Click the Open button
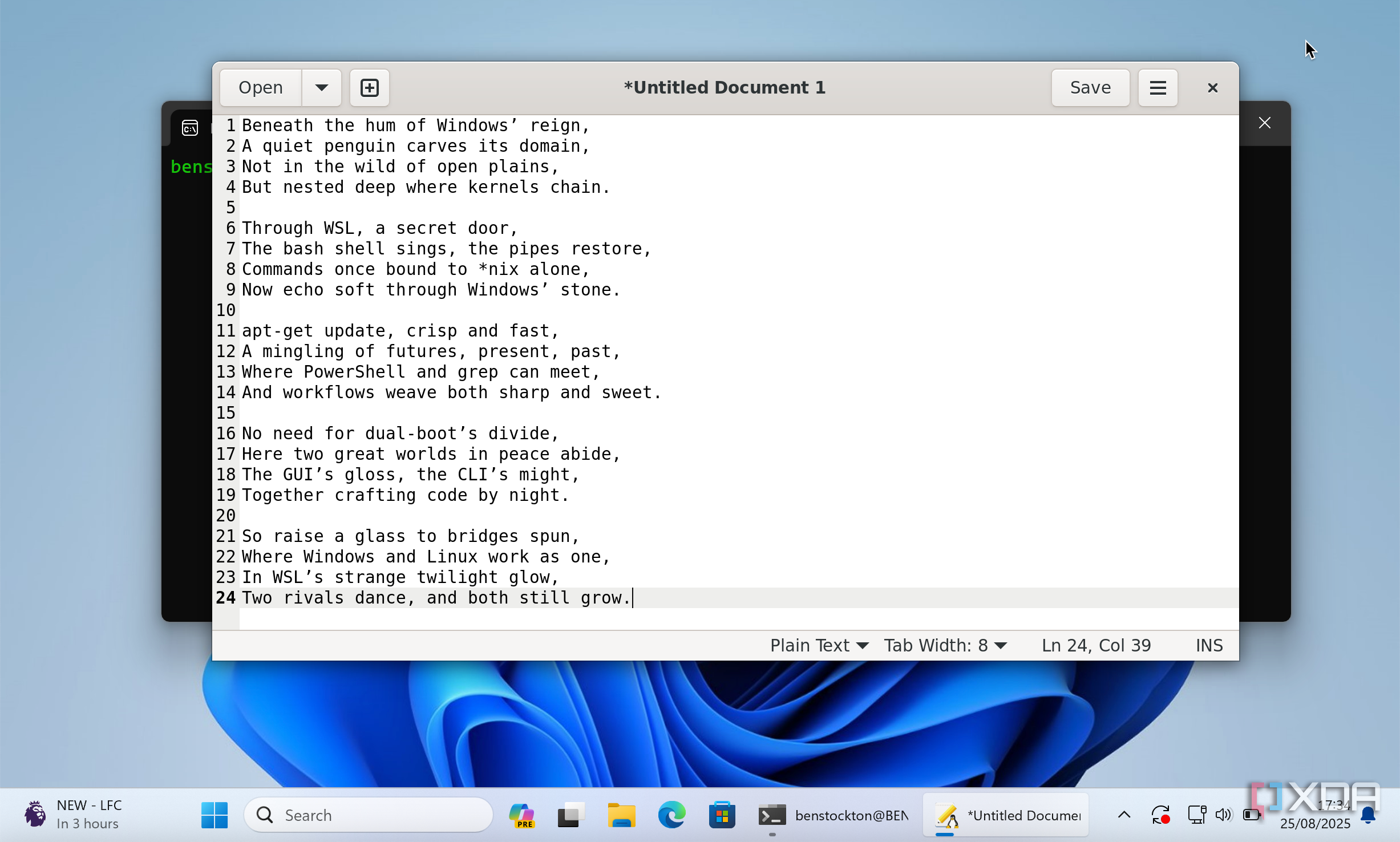The image size is (1400, 842). (261, 88)
